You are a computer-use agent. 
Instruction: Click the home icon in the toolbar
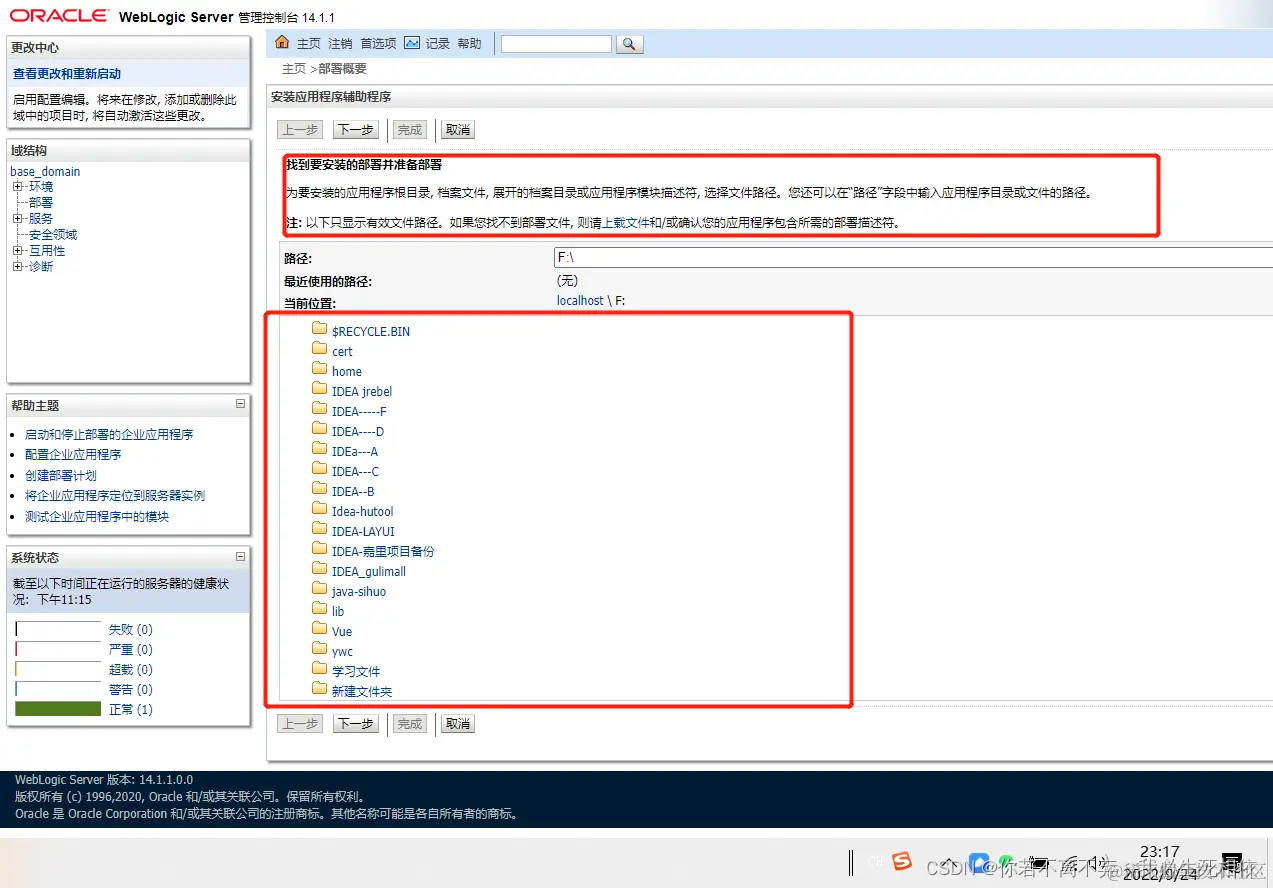tap(283, 43)
